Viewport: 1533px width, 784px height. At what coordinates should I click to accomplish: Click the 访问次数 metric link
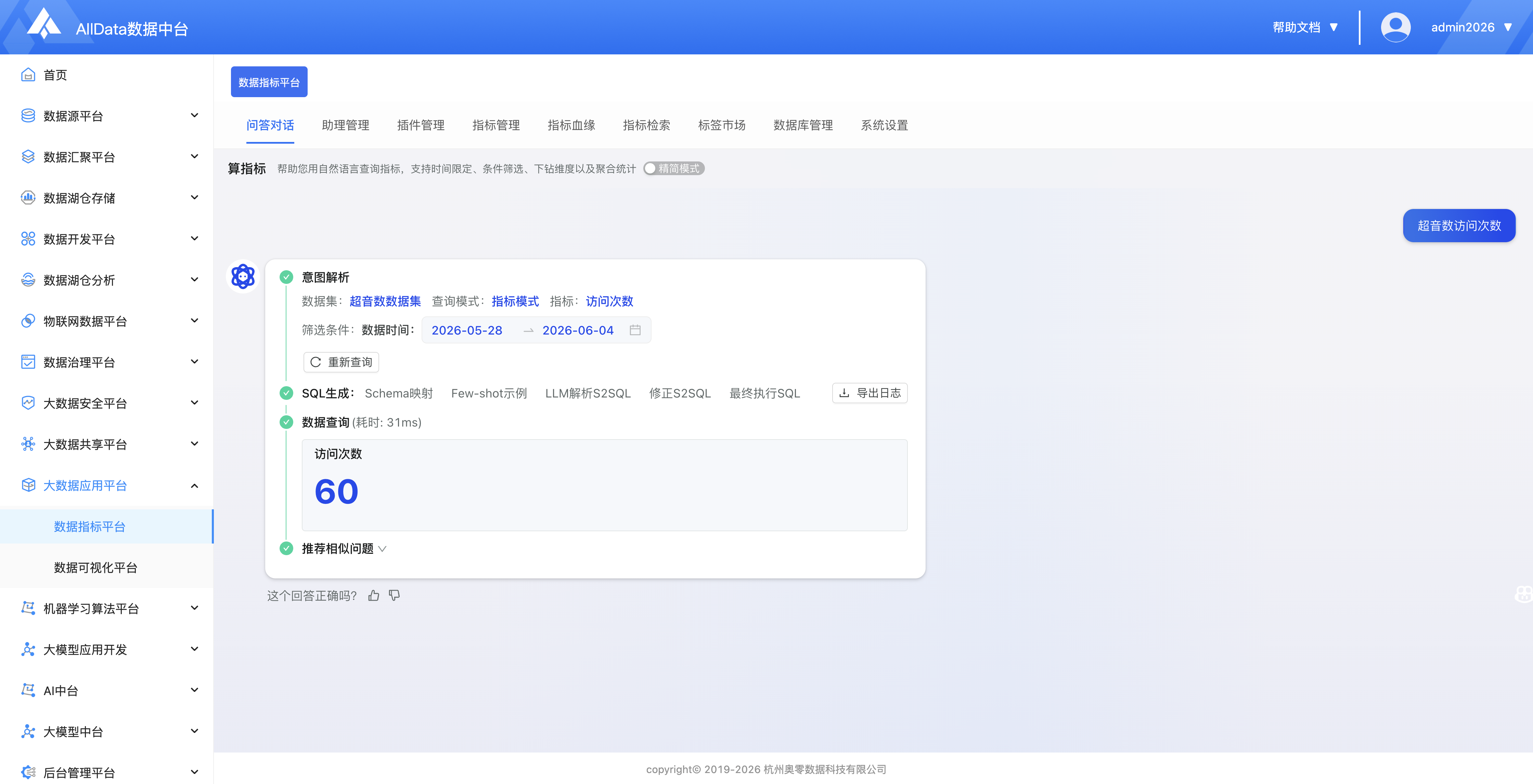coord(609,302)
